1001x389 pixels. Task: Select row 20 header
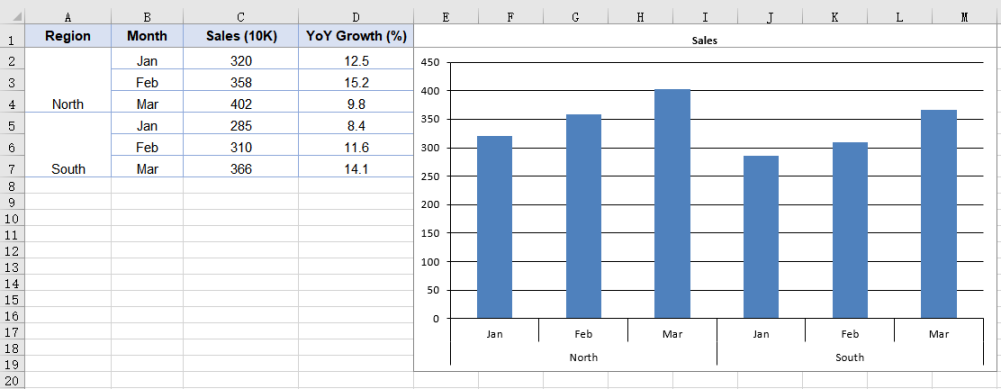point(12,381)
